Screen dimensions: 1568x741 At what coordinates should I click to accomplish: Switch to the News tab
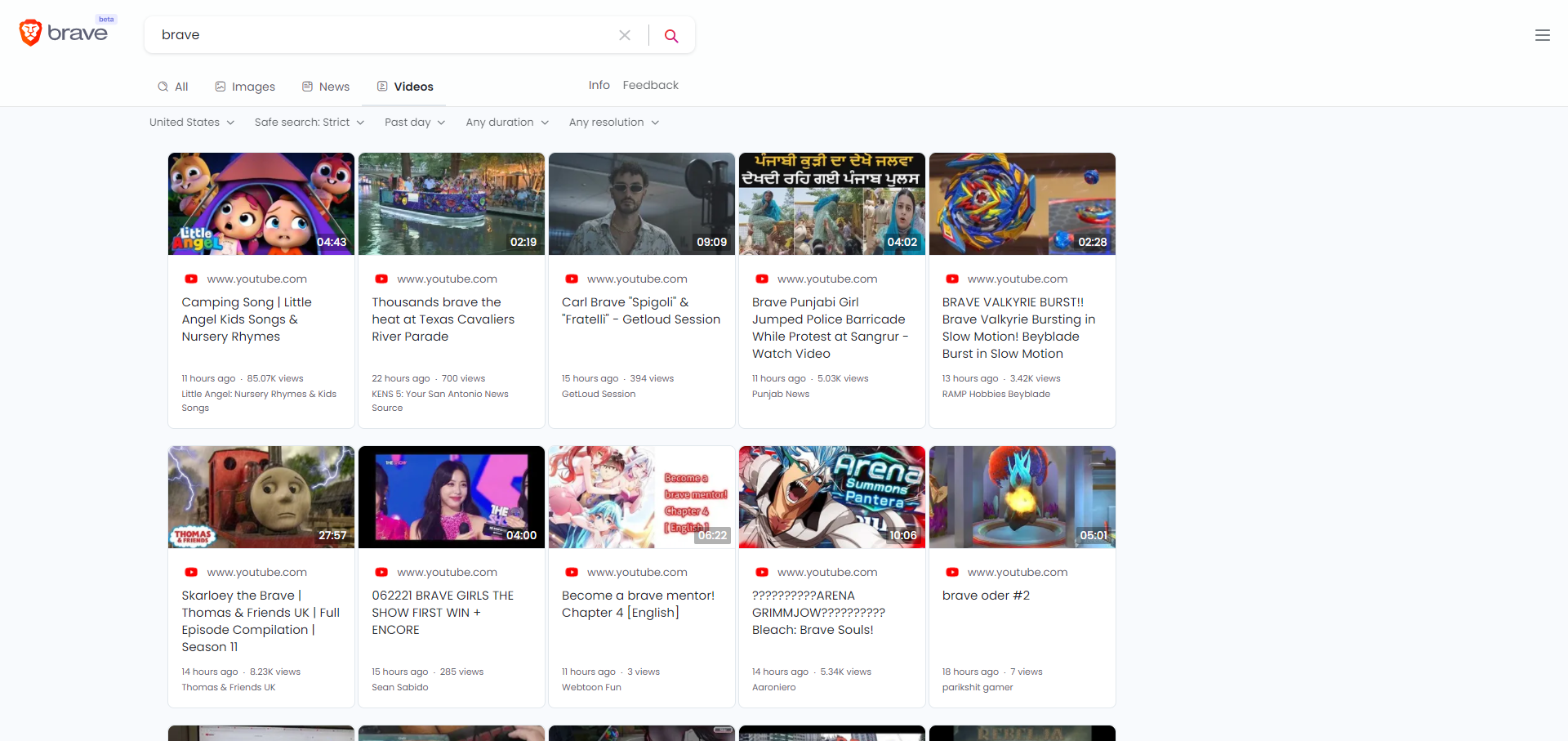326,87
